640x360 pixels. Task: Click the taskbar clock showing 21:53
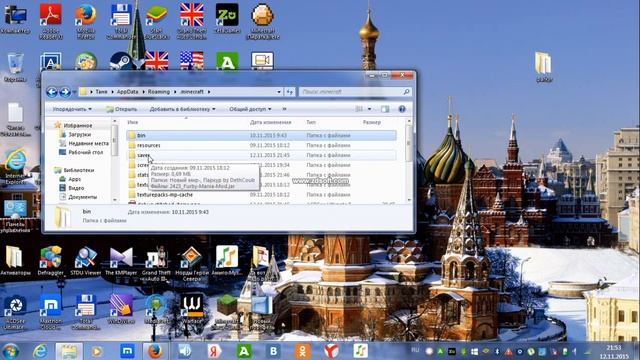(614, 352)
